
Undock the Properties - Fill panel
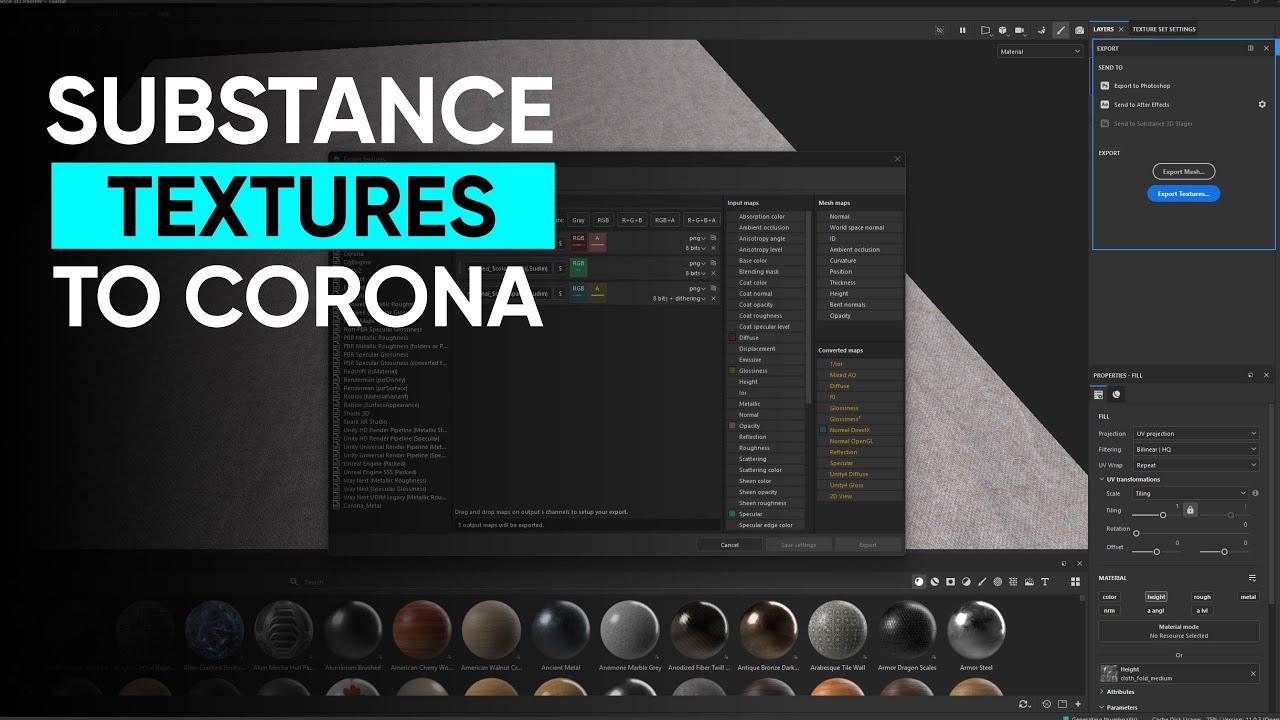(x=1250, y=375)
